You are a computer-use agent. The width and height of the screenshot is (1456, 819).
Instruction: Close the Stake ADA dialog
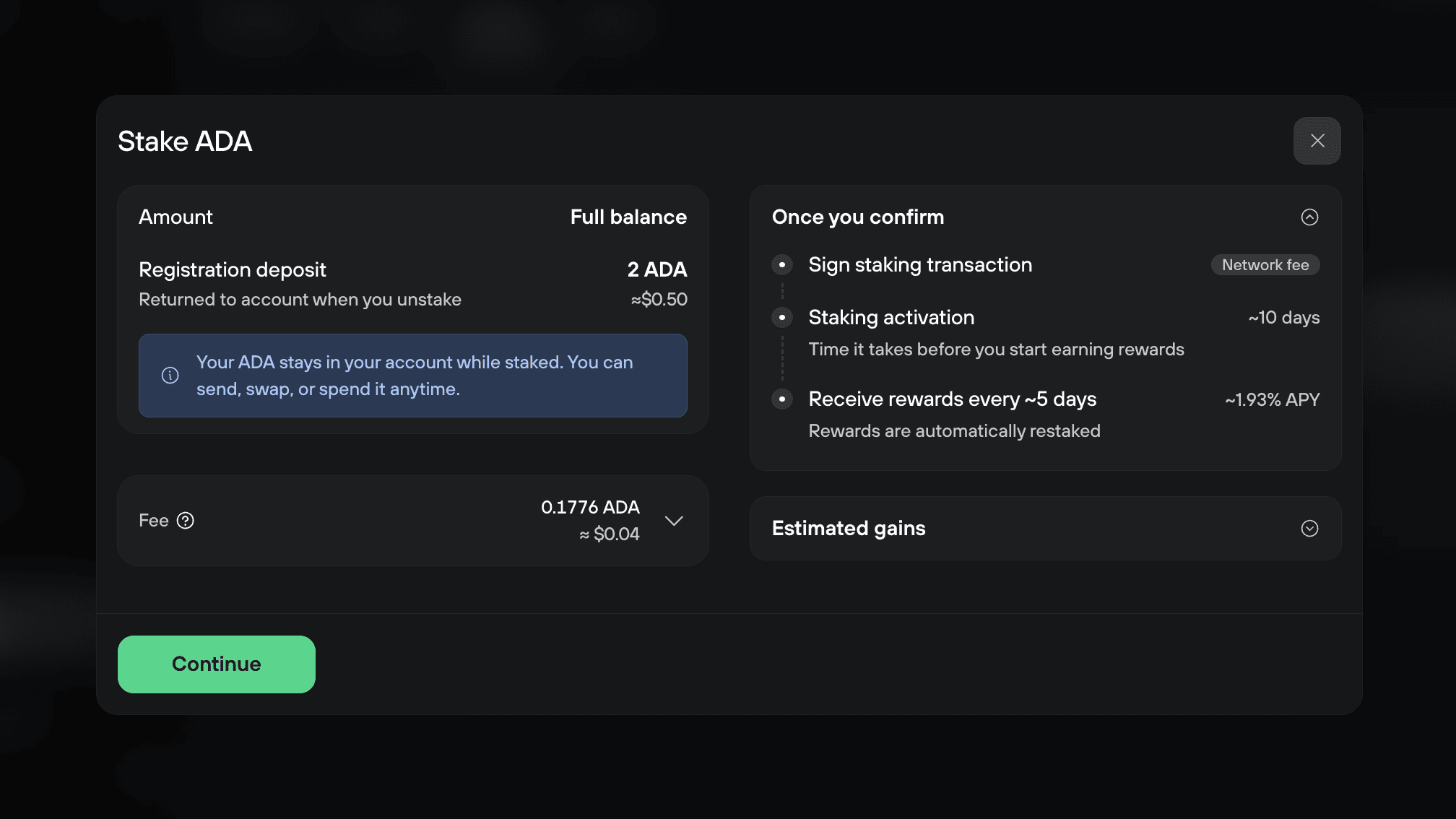coord(1317,141)
